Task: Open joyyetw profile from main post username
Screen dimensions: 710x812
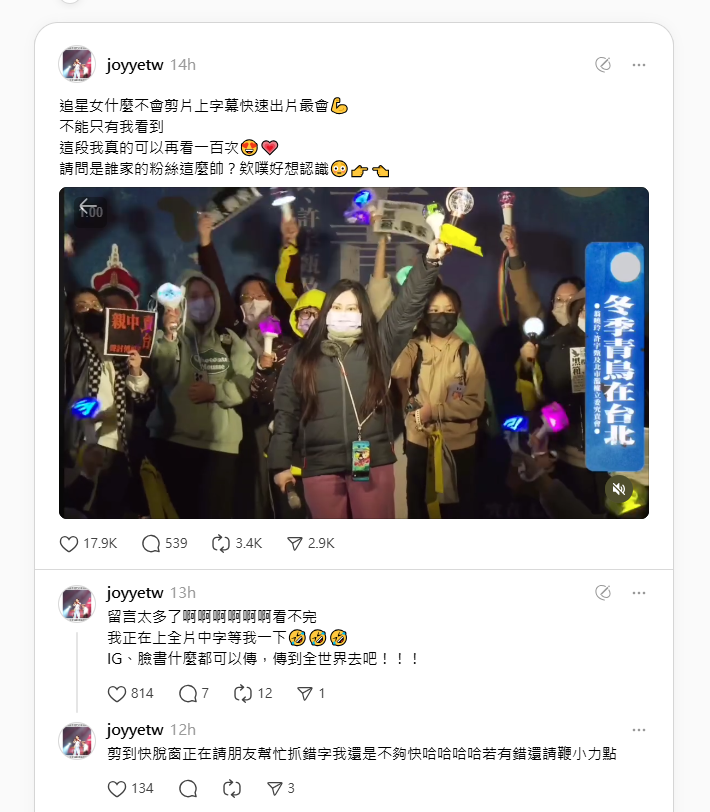Action: pos(135,65)
